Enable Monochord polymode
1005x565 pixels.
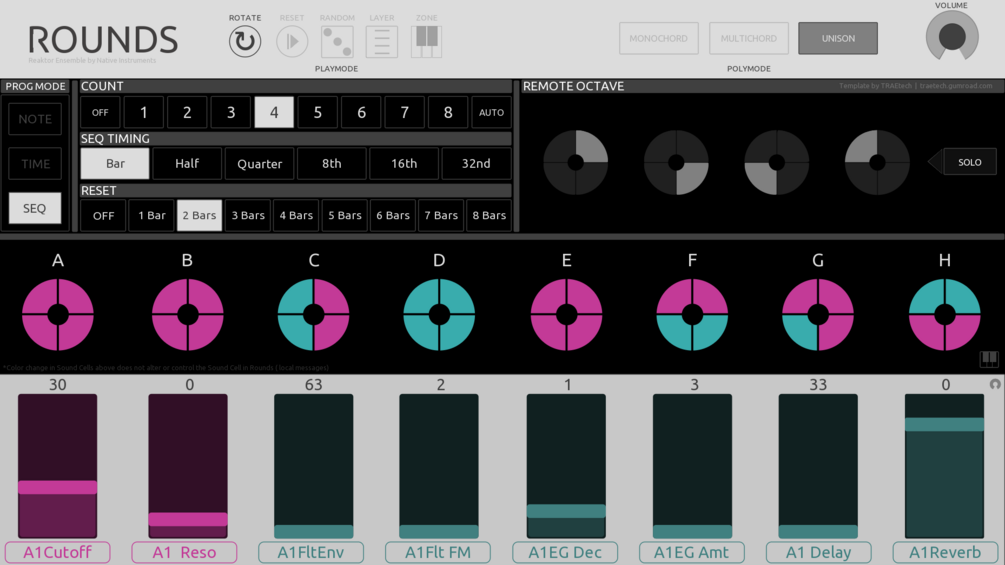pos(658,38)
